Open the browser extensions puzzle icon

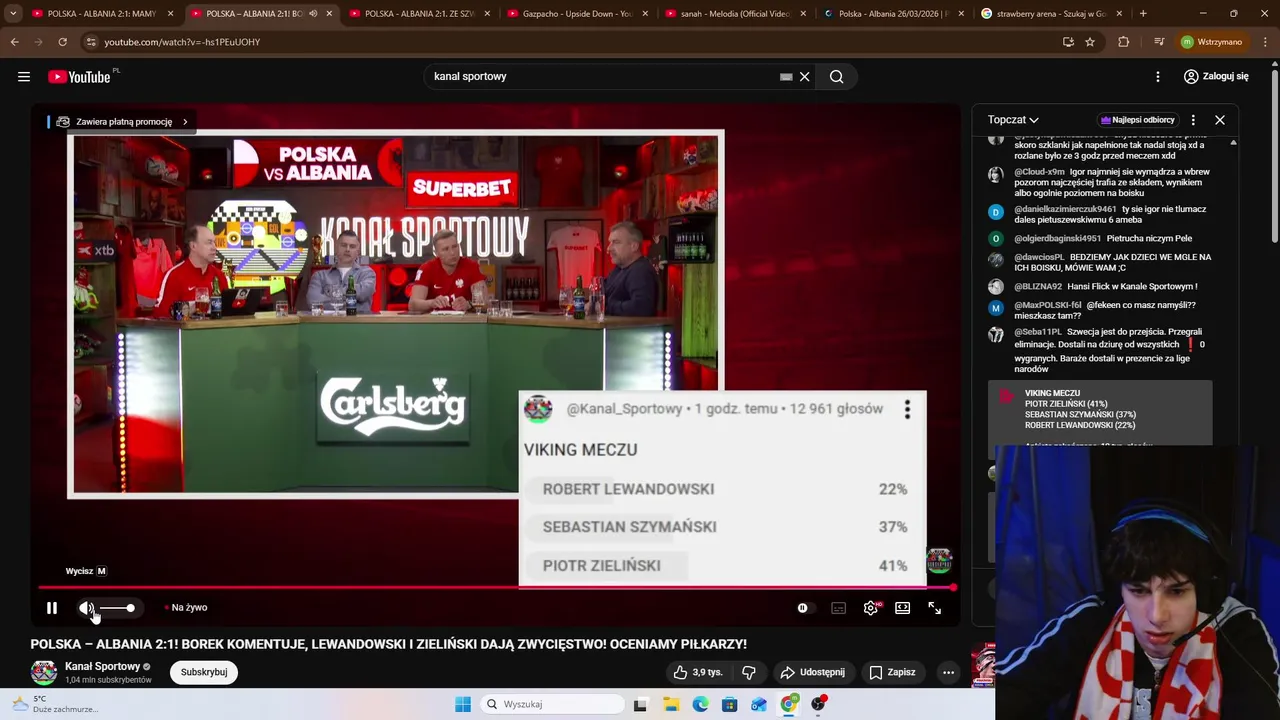tap(1124, 42)
